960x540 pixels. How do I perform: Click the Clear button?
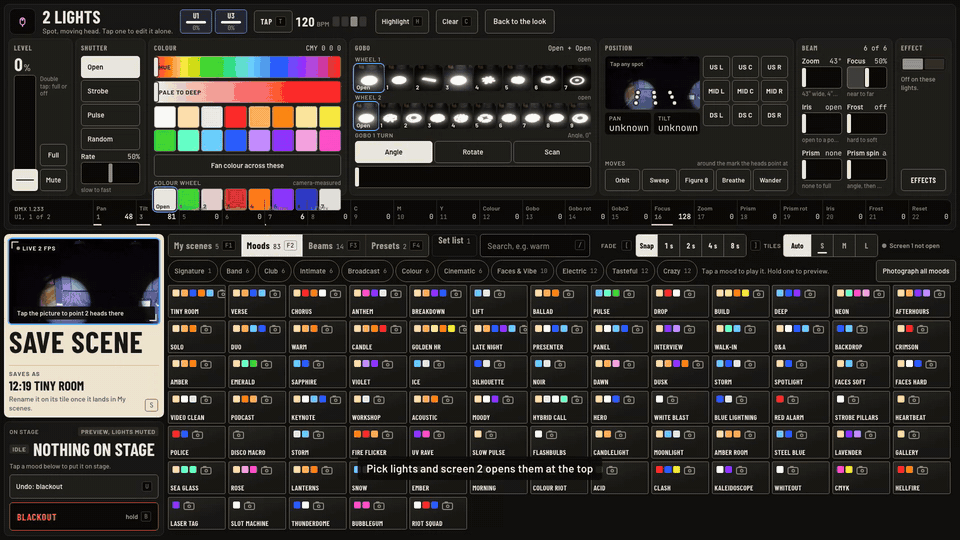(x=456, y=21)
